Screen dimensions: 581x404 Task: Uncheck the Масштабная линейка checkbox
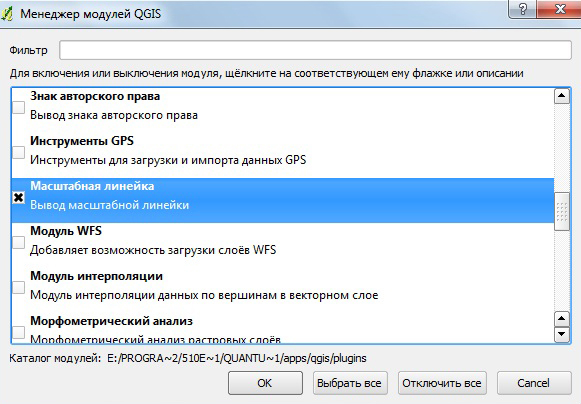click(19, 198)
